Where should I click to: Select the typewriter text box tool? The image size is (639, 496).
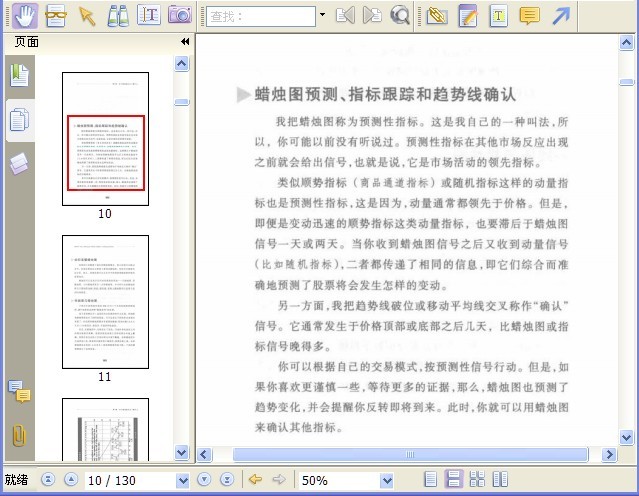pos(498,16)
